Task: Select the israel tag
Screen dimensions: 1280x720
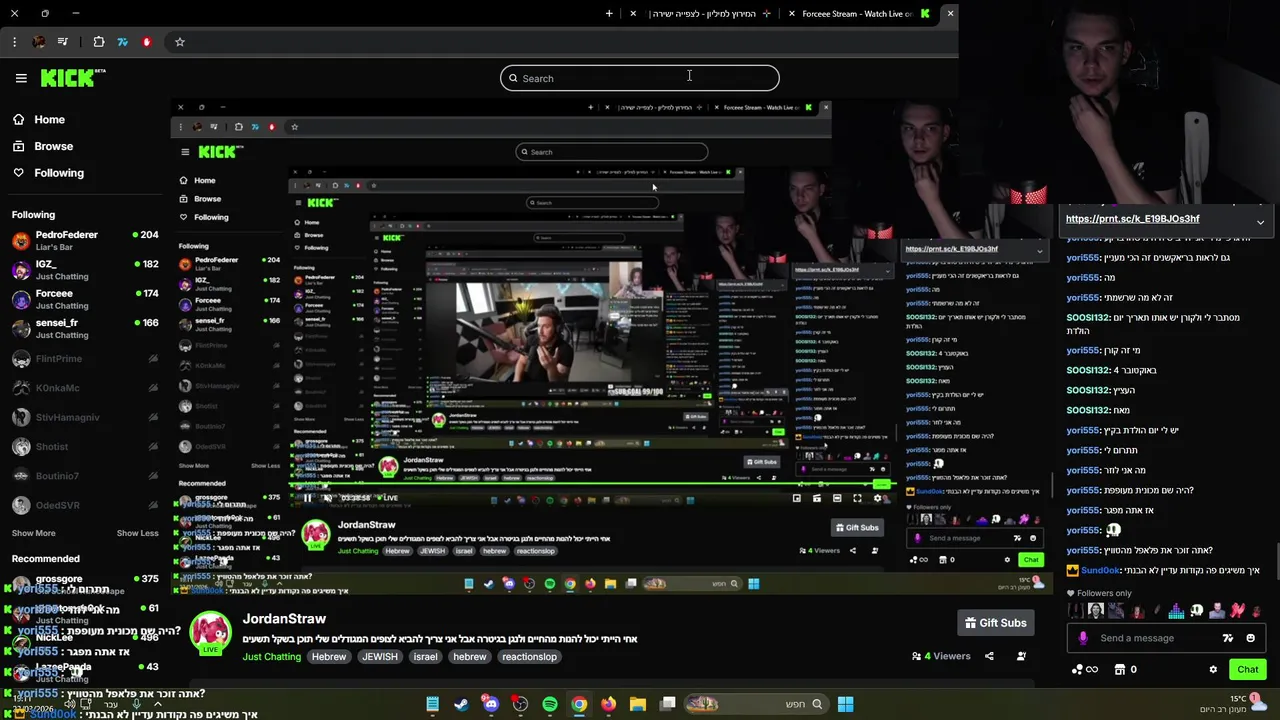Action: click(x=426, y=657)
